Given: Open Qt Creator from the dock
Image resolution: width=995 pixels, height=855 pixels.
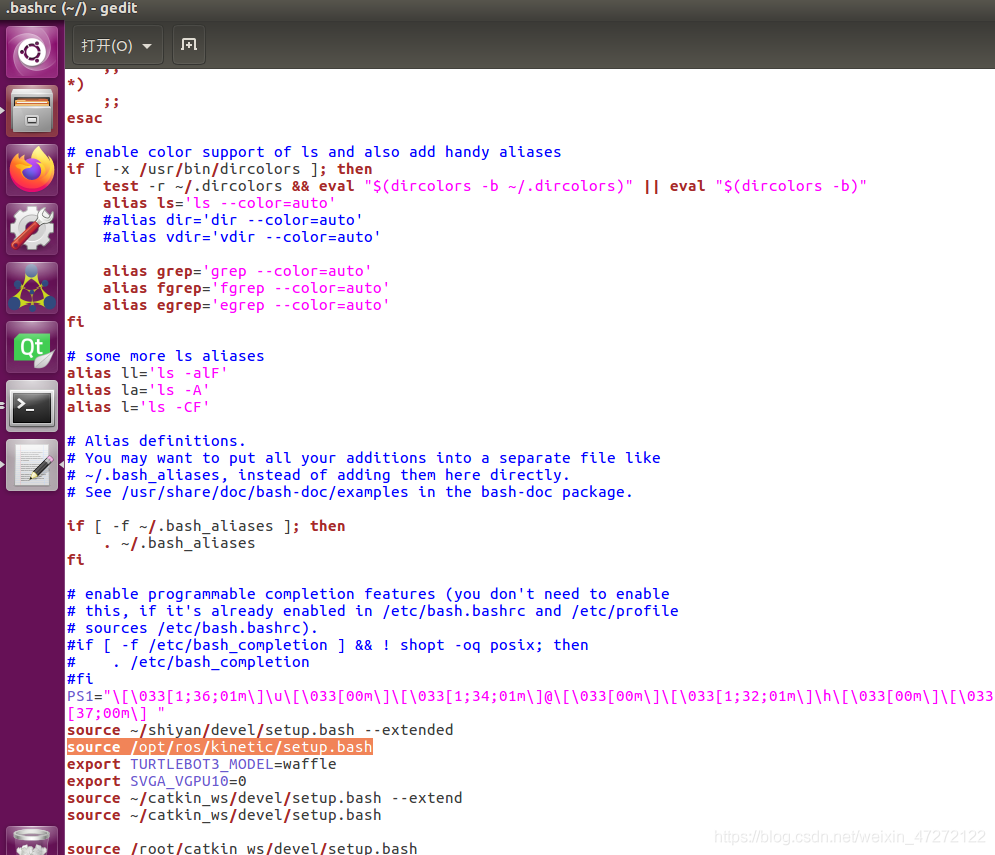Looking at the screenshot, I should point(32,347).
